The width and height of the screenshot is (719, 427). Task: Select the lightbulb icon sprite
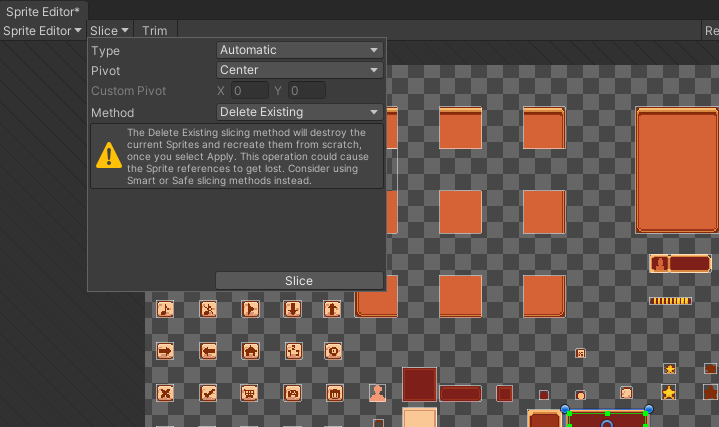point(333,351)
